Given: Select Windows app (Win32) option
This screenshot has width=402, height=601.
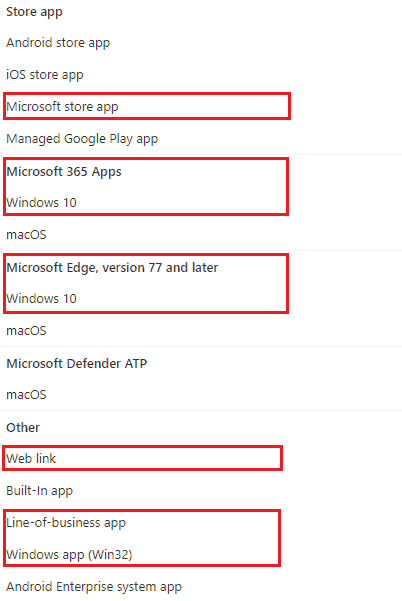Looking at the screenshot, I should coord(69,555).
